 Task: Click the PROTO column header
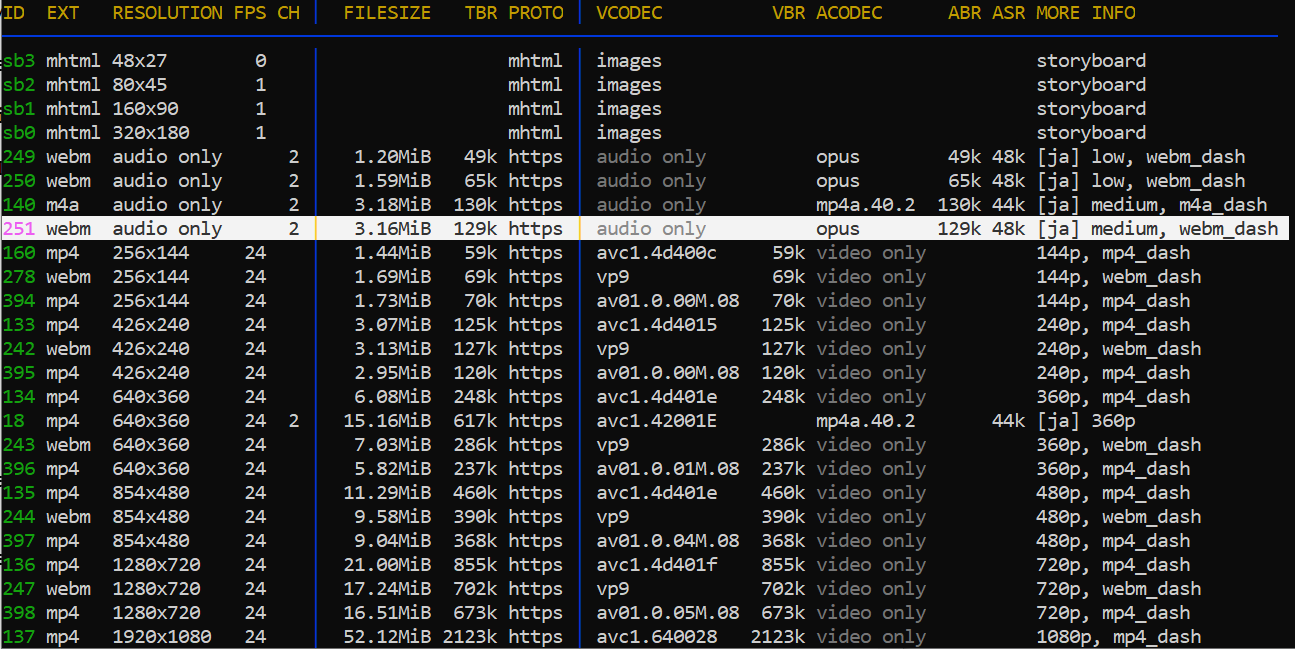click(536, 13)
